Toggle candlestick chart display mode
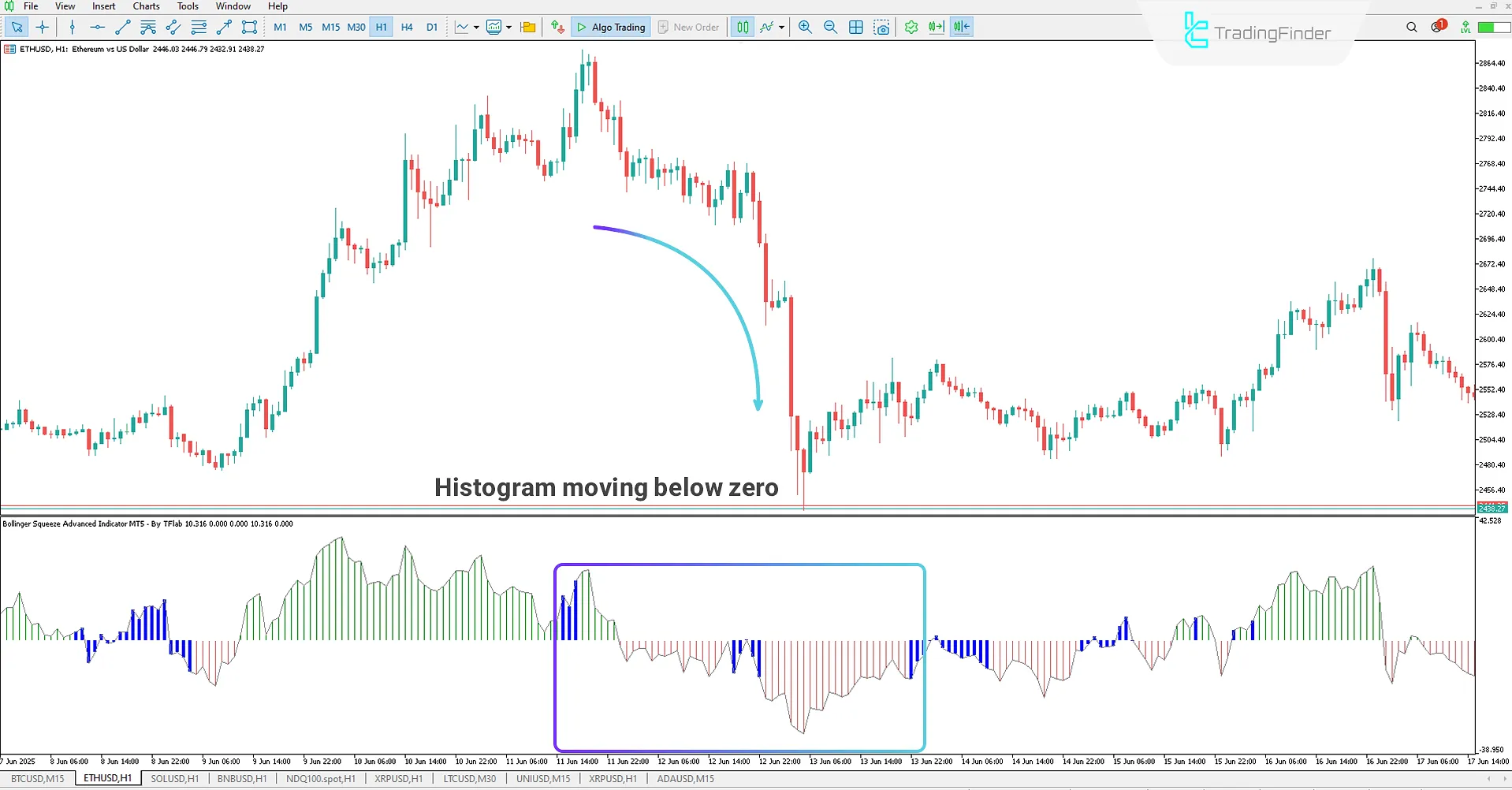The image size is (1512, 790). pos(742,27)
